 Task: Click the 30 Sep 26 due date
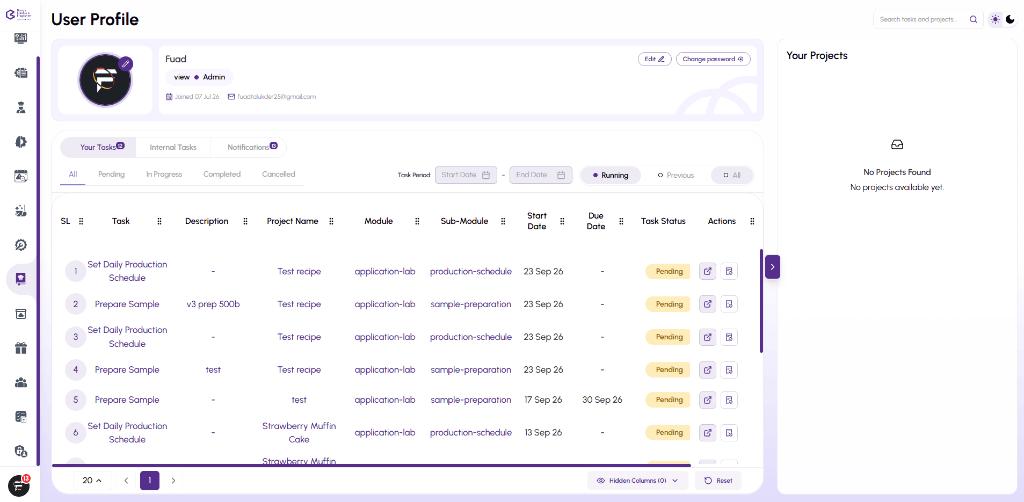click(x=602, y=400)
